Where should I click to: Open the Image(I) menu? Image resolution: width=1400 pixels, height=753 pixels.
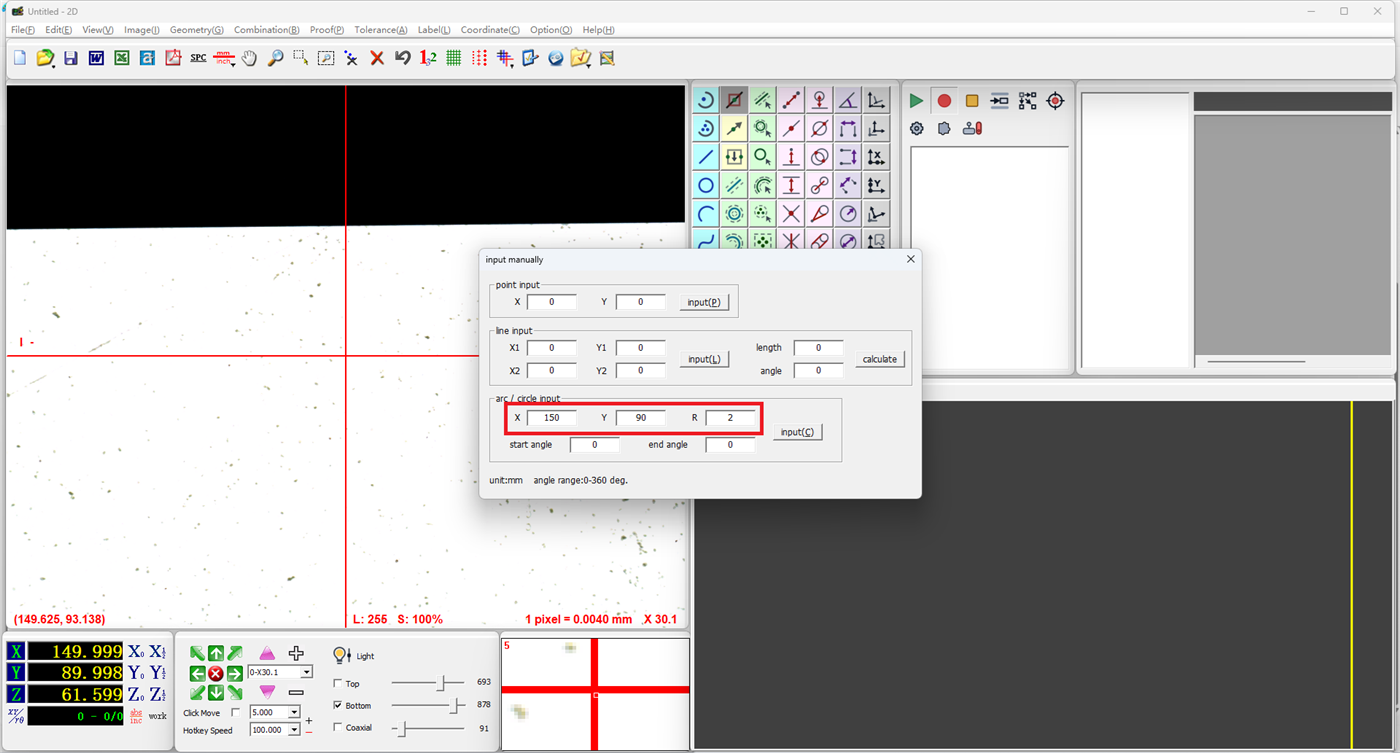tap(142, 30)
